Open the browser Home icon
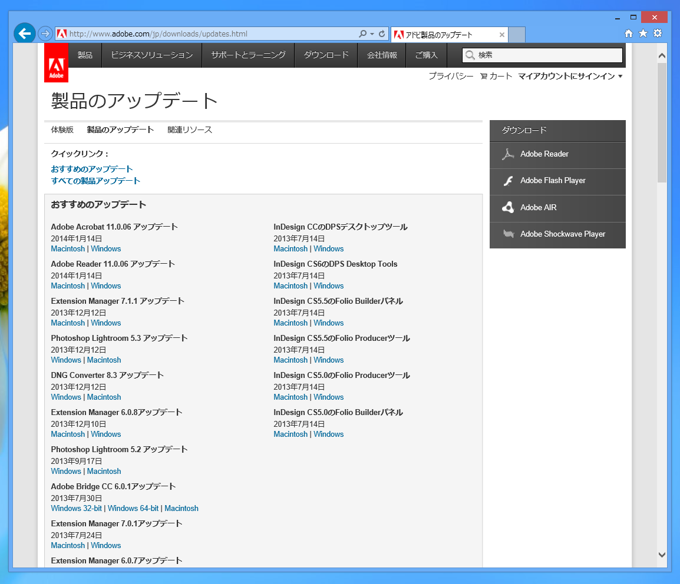Screen dimensions: 680x584 [628, 33]
